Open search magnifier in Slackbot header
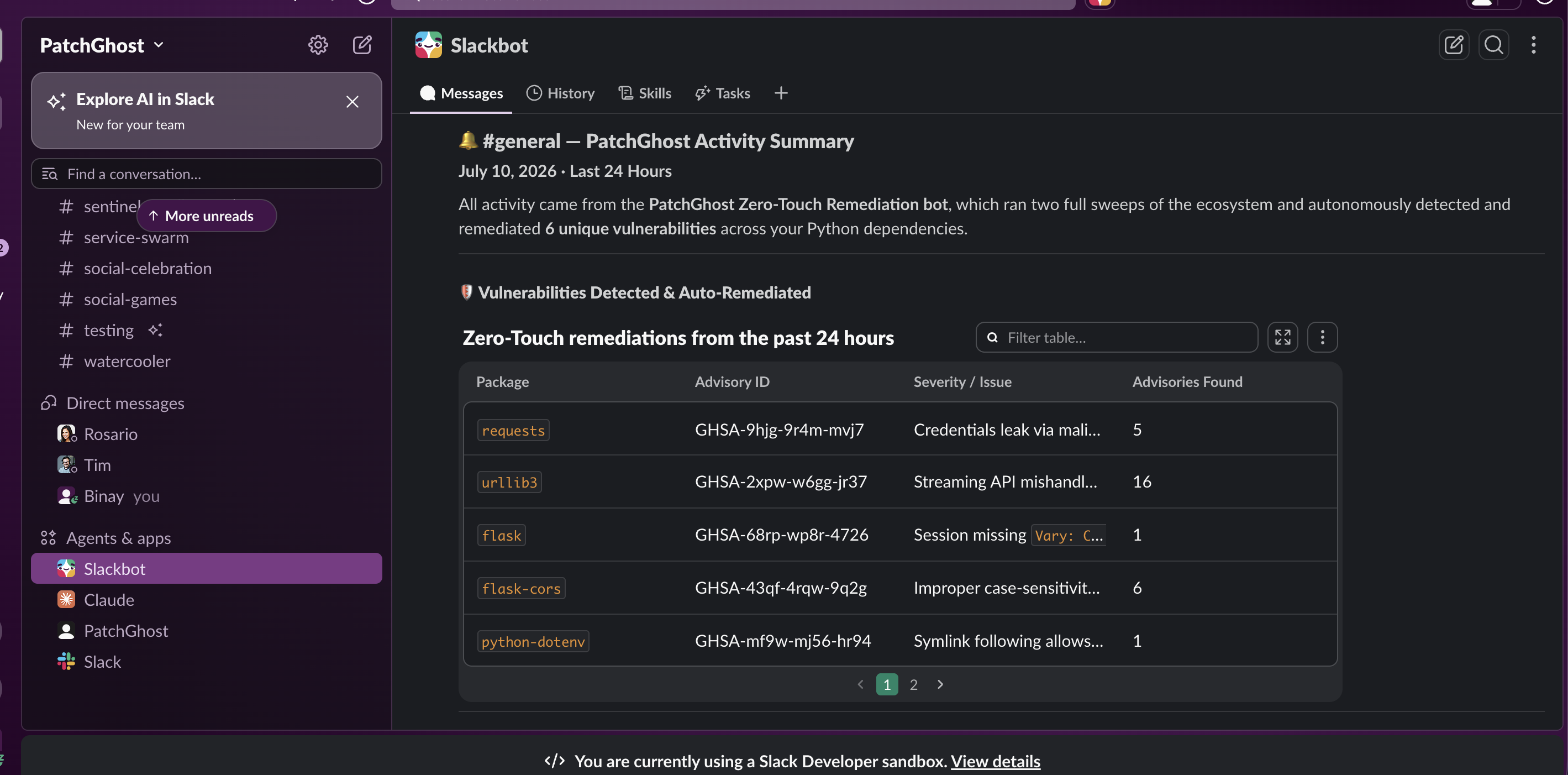 (1493, 45)
